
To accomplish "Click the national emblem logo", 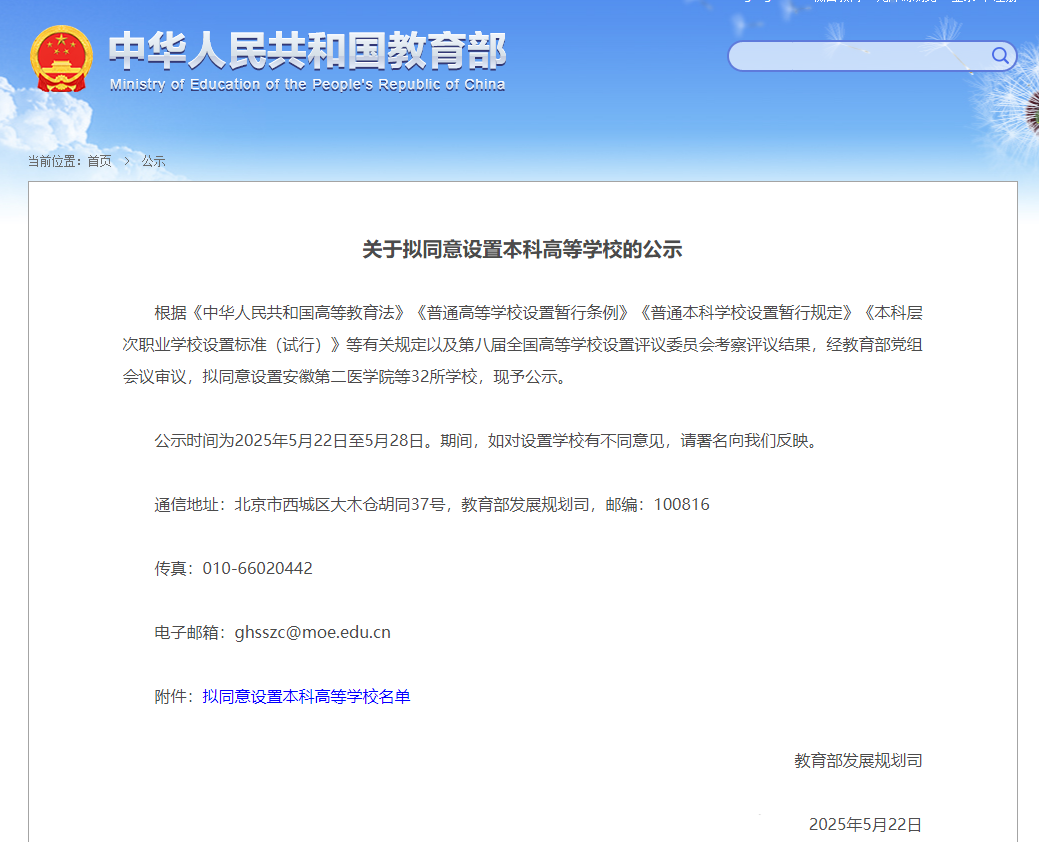I will pos(61,59).
